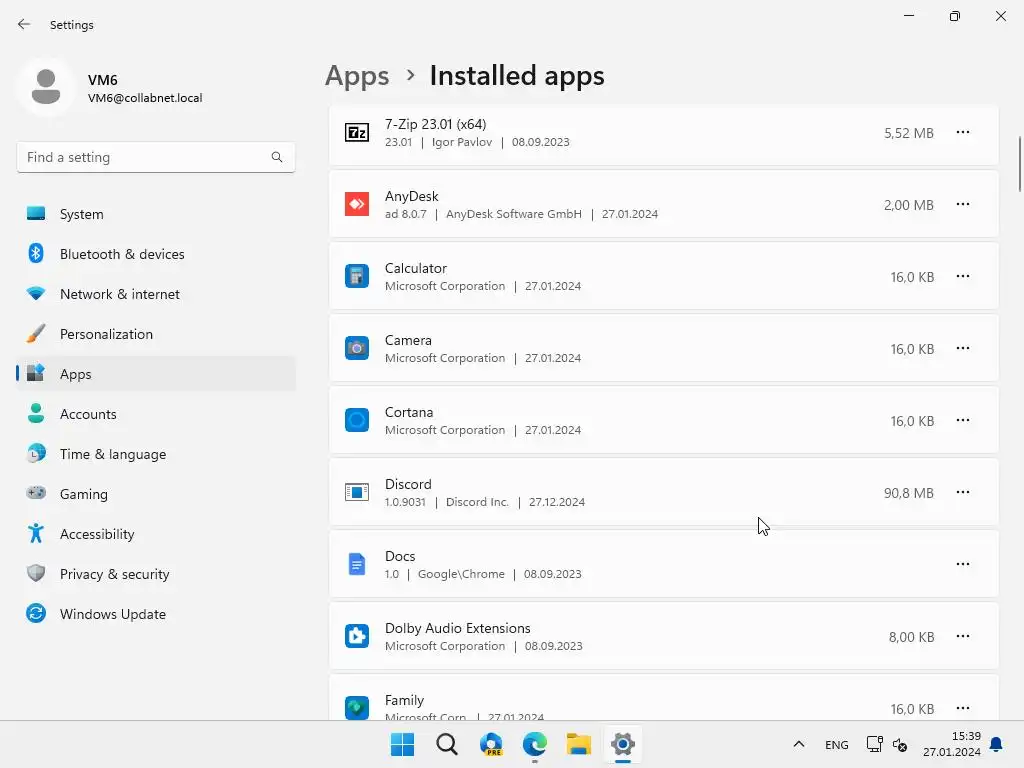The image size is (1024, 768).
Task: Launch Edge preview from taskbar
Action: [491, 744]
